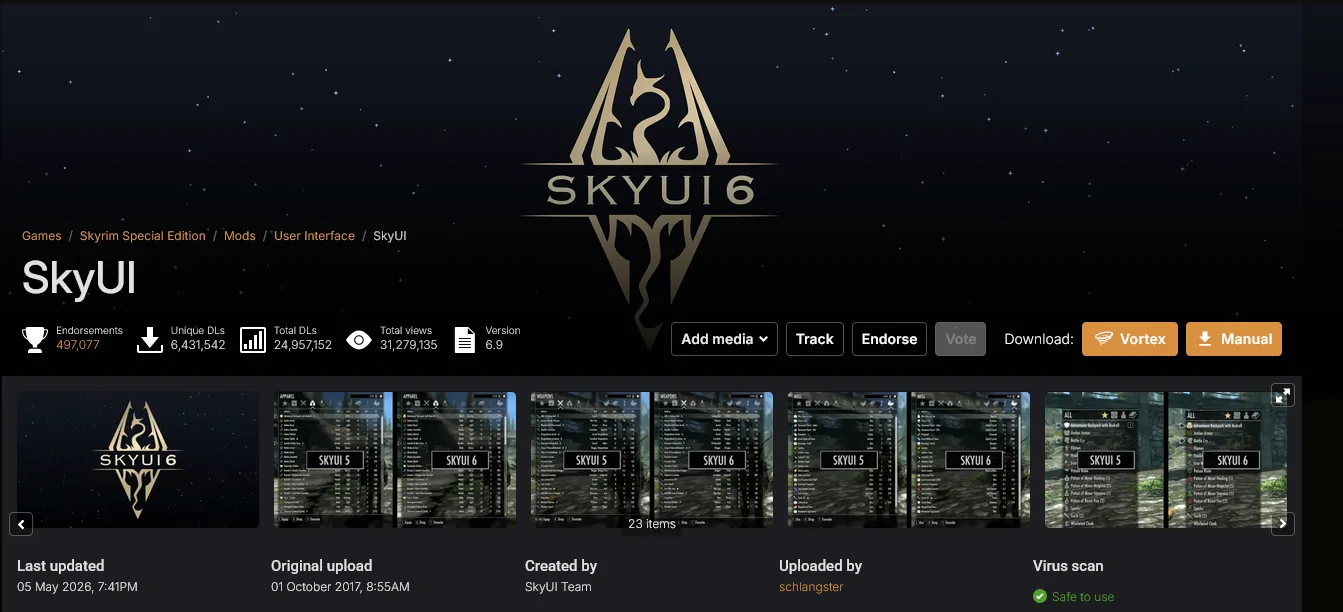
Task: Click the Version document icon
Action: (x=465, y=339)
